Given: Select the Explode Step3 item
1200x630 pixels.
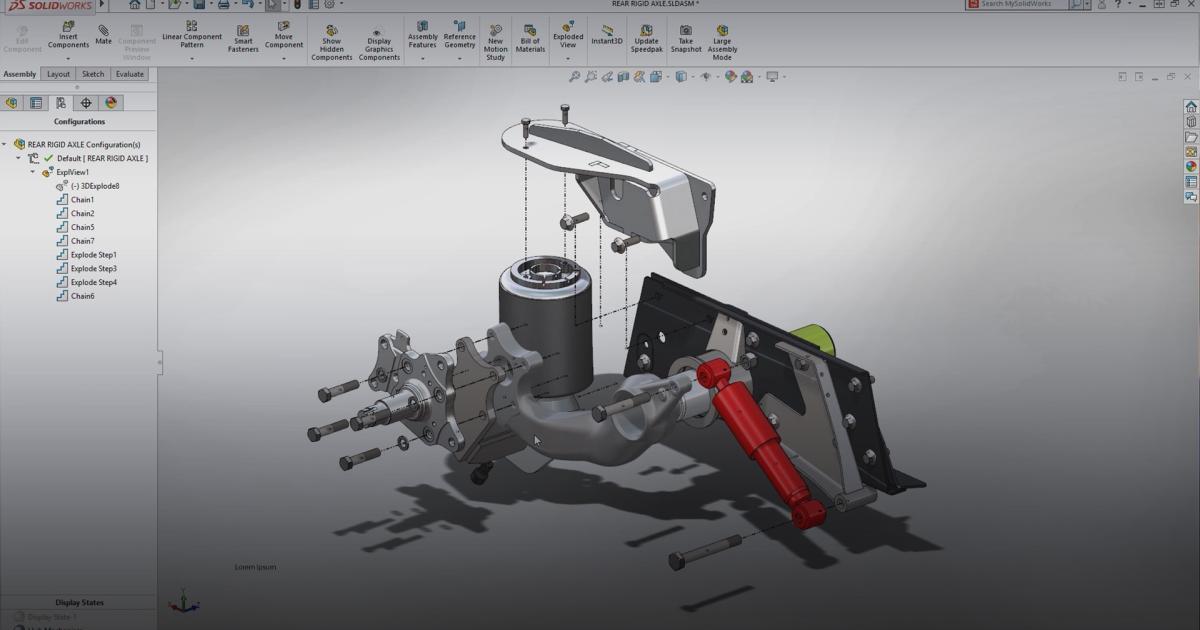Looking at the screenshot, I should tap(93, 269).
